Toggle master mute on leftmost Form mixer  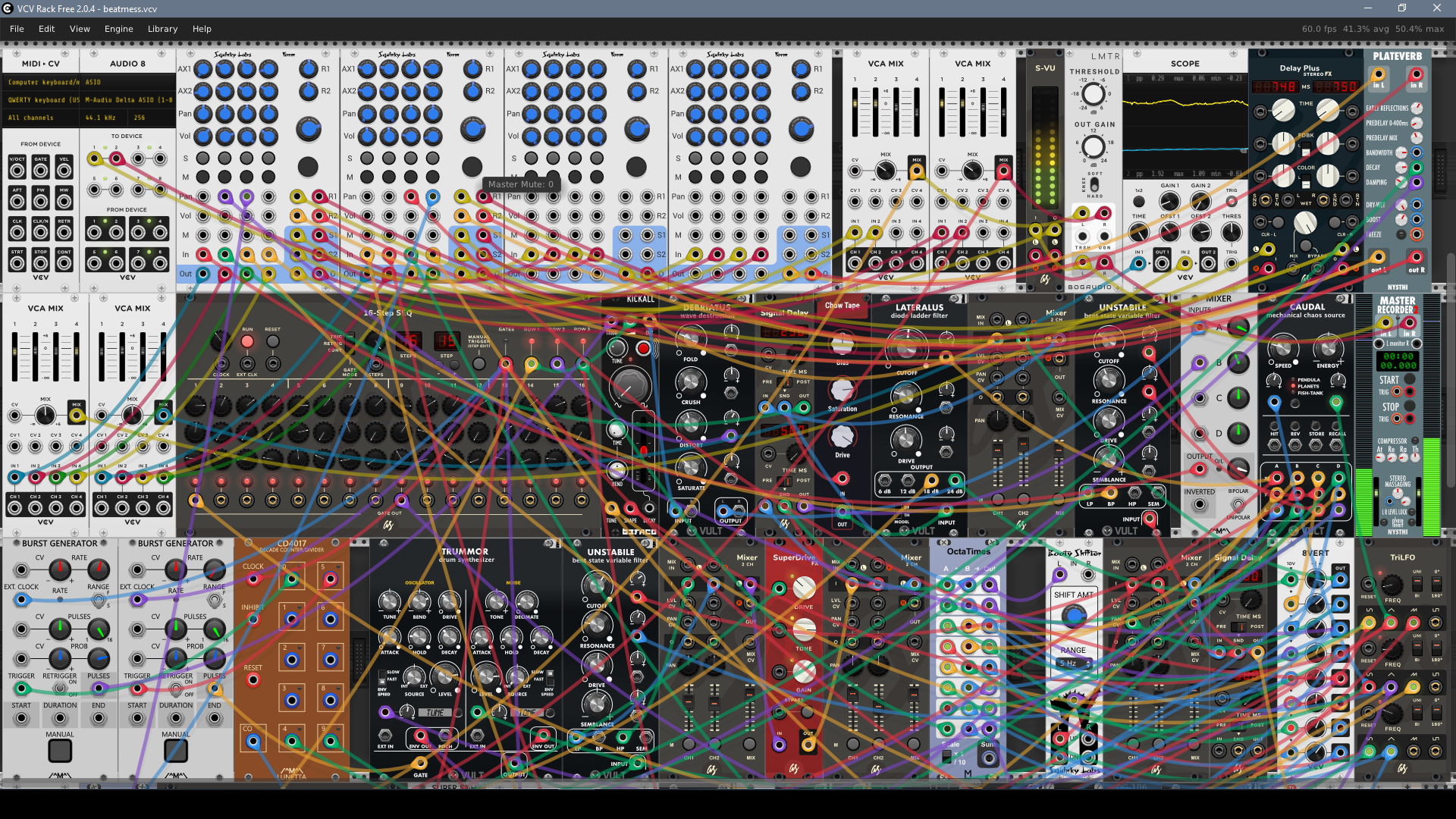pos(308,167)
